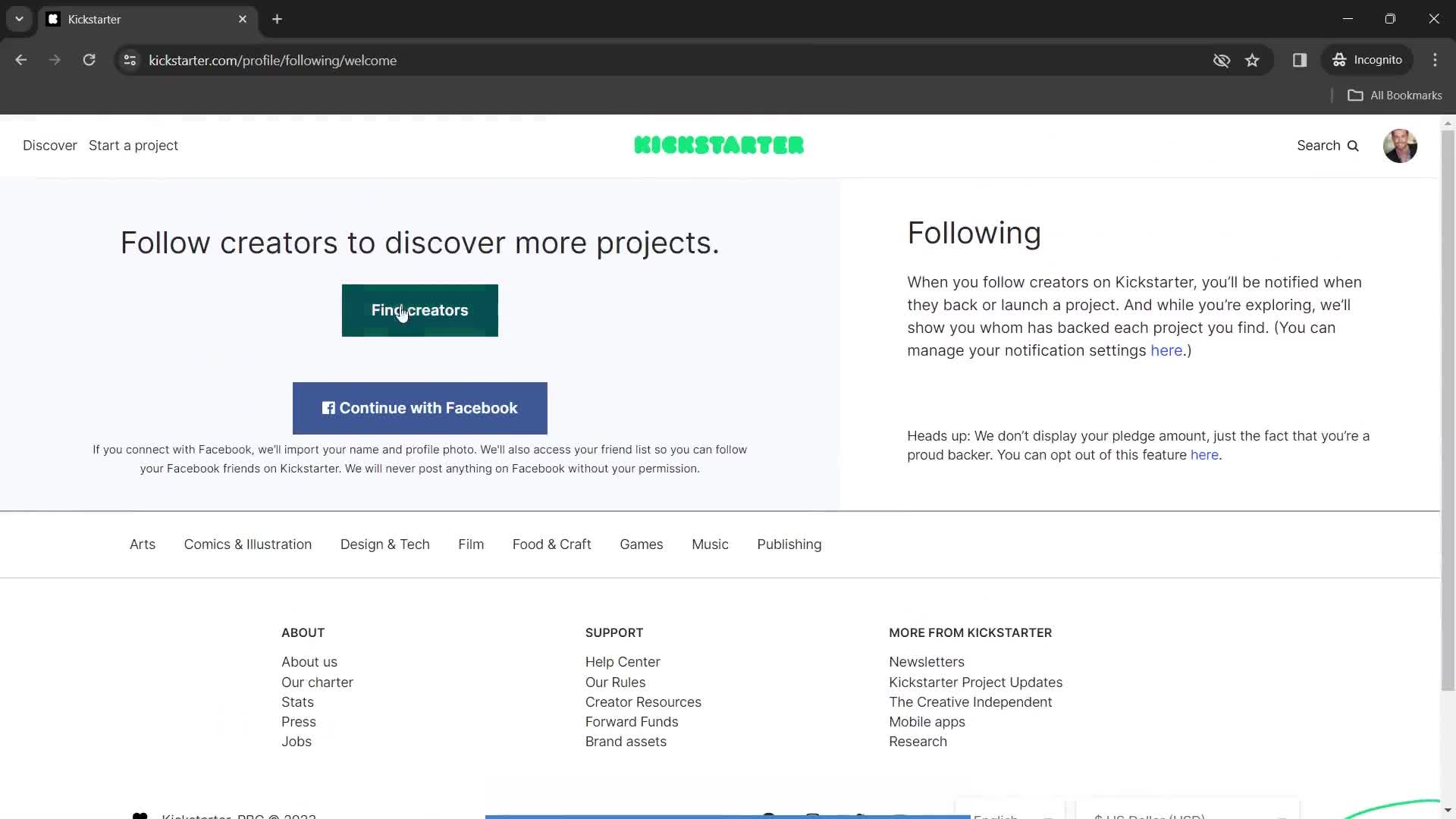The image size is (1456, 819).
Task: Click the opt-out feature here link
Action: (1203, 454)
